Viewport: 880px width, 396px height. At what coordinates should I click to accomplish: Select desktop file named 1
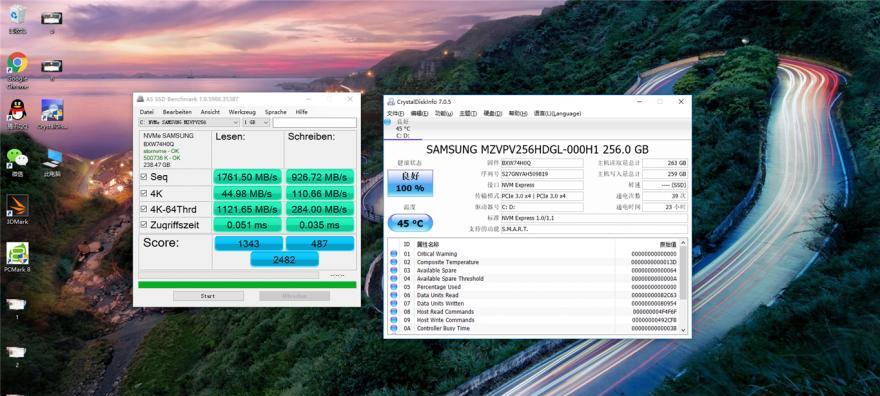(x=17, y=308)
